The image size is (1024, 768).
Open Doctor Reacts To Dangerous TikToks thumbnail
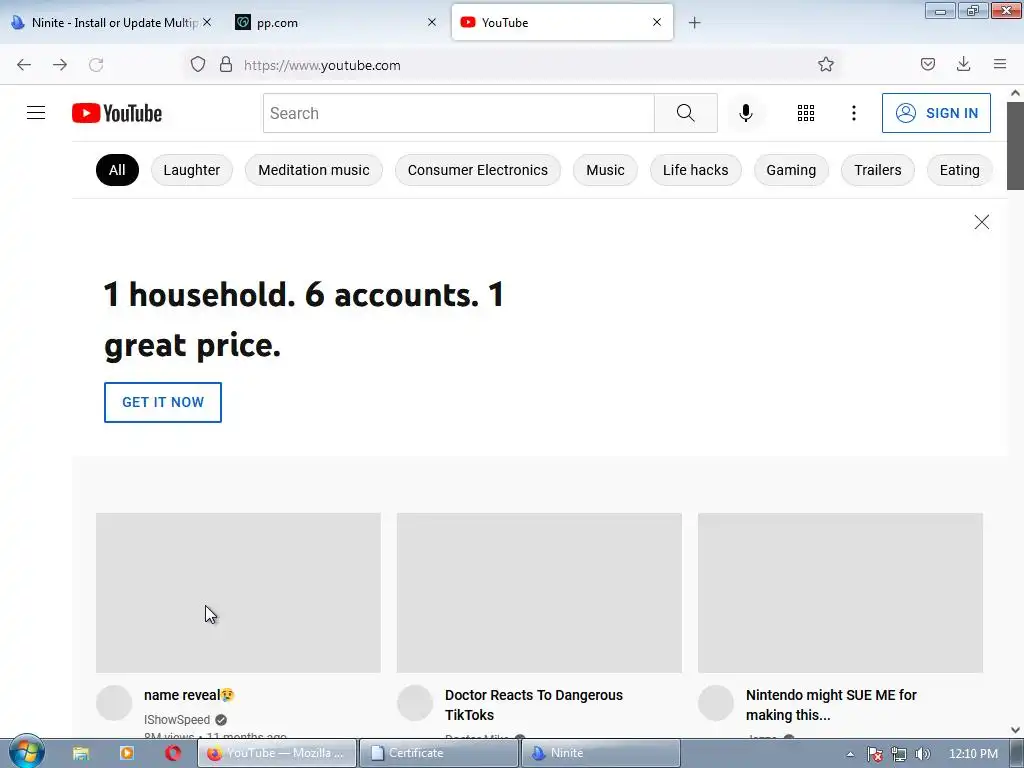tap(539, 592)
